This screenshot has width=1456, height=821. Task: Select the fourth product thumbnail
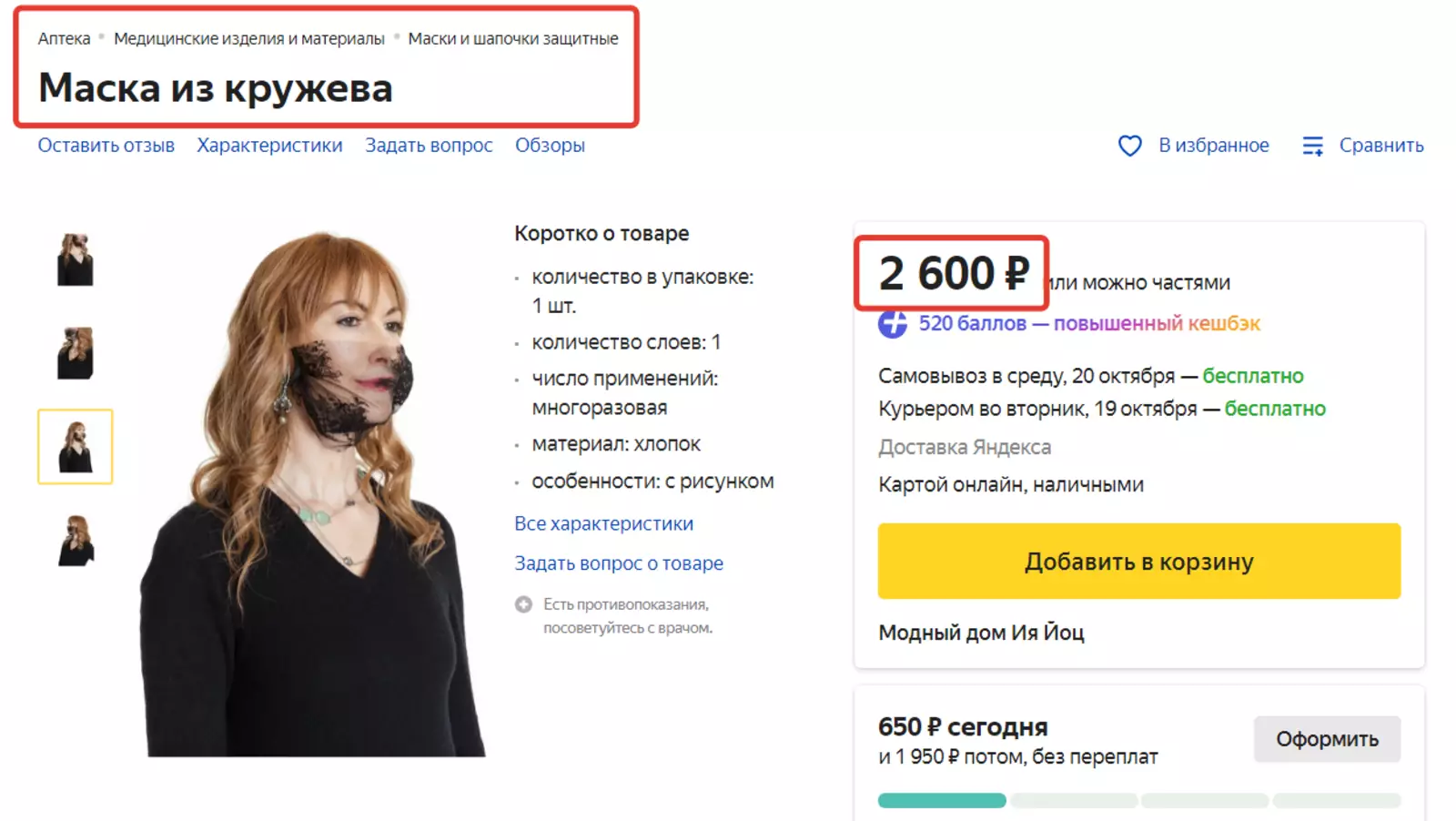(x=76, y=541)
